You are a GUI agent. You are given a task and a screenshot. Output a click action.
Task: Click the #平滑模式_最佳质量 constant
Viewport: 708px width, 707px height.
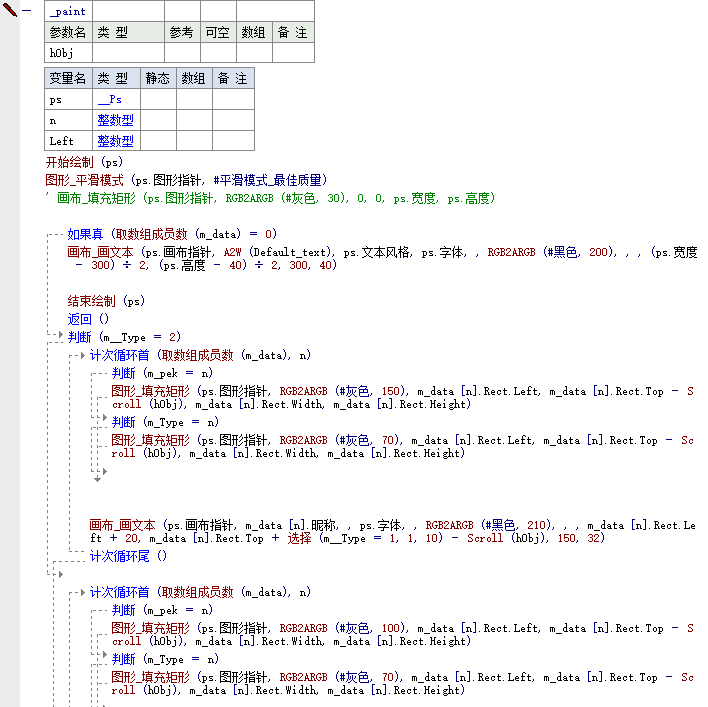[x=267, y=181]
